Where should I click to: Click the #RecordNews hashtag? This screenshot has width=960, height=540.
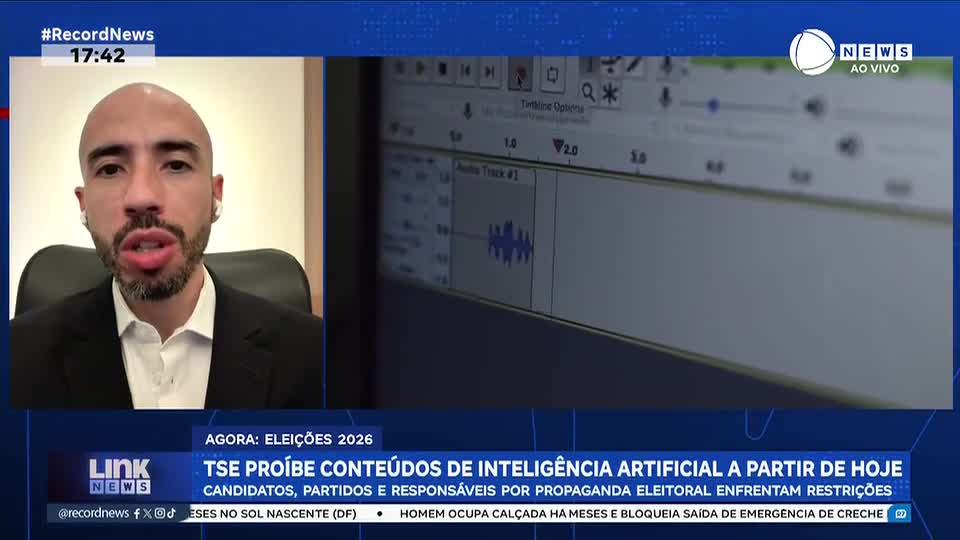click(x=97, y=34)
